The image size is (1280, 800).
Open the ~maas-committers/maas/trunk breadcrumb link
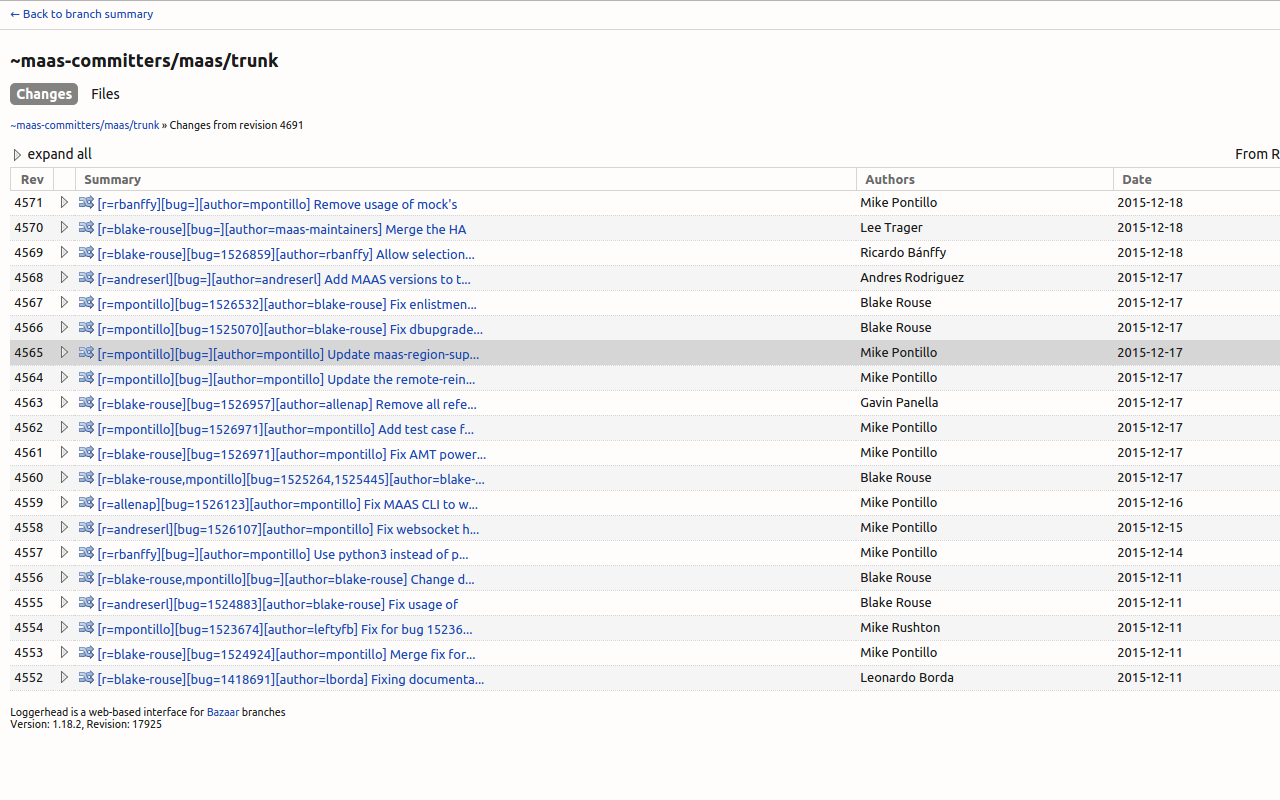point(85,125)
